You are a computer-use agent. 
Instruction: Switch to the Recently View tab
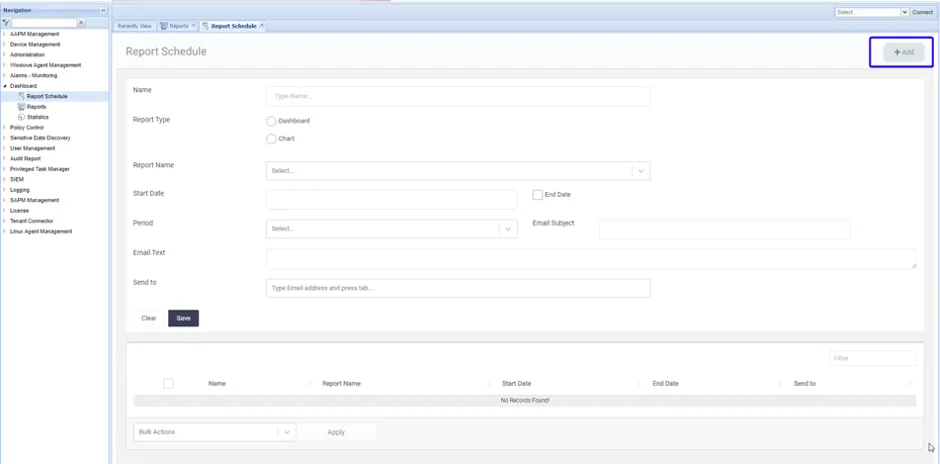(x=134, y=26)
